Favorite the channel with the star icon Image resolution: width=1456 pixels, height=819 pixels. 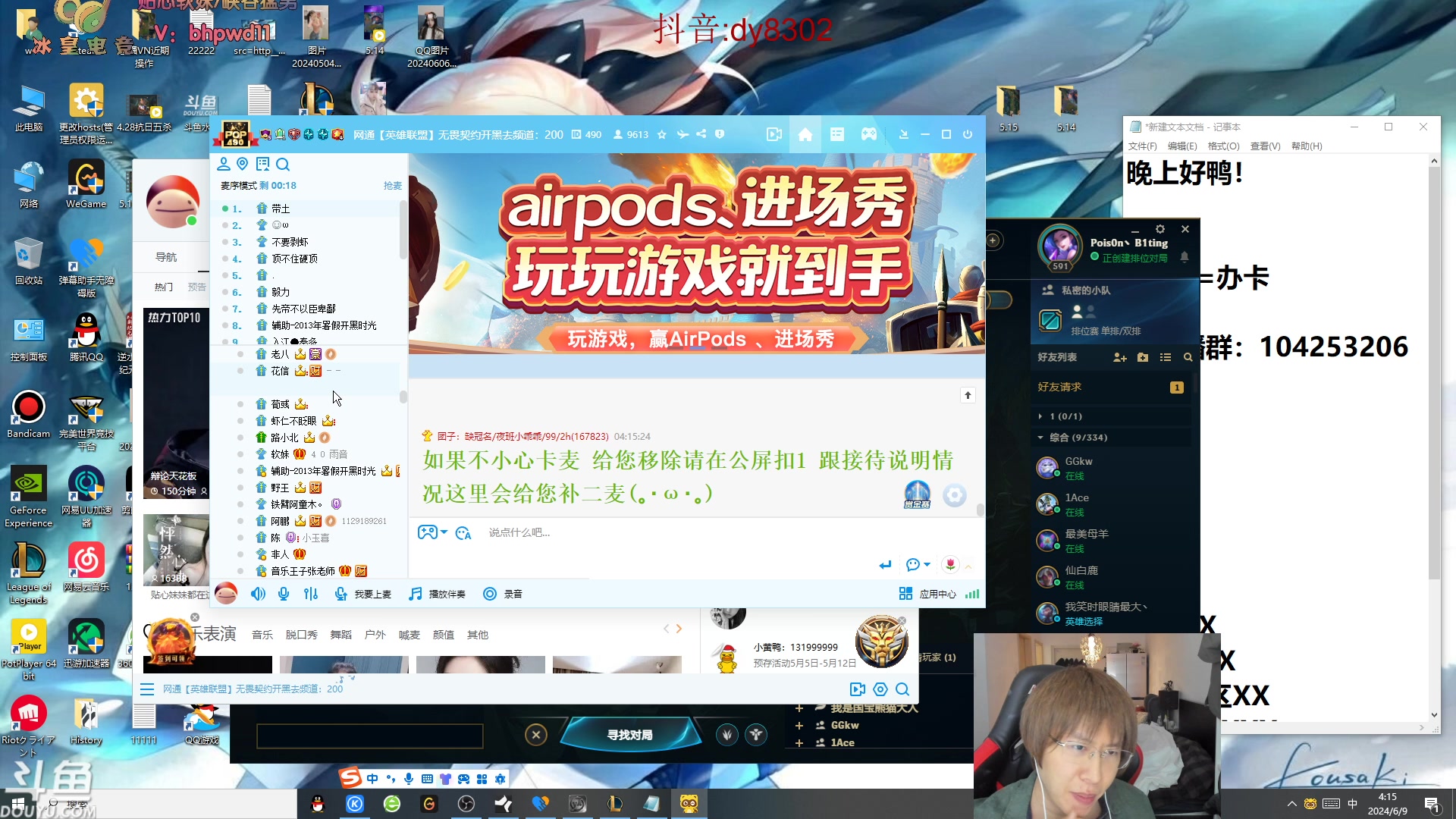coord(661,134)
